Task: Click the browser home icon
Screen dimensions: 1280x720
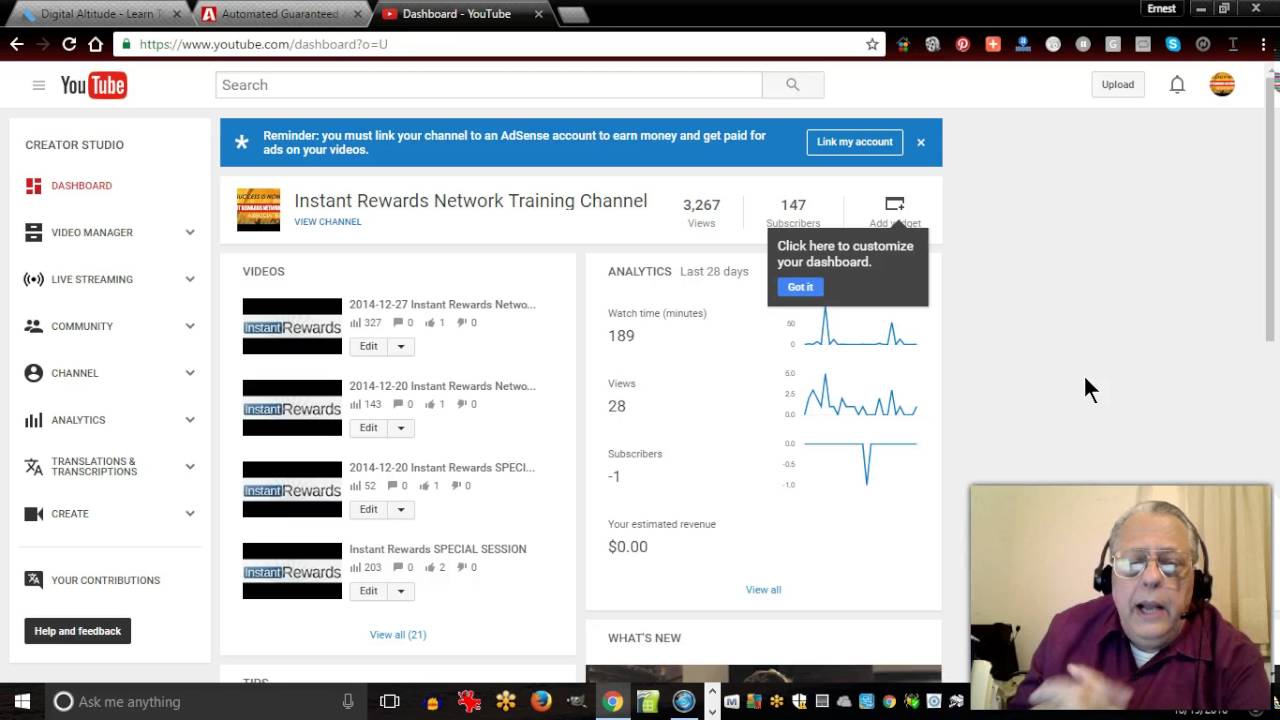Action: click(x=95, y=44)
